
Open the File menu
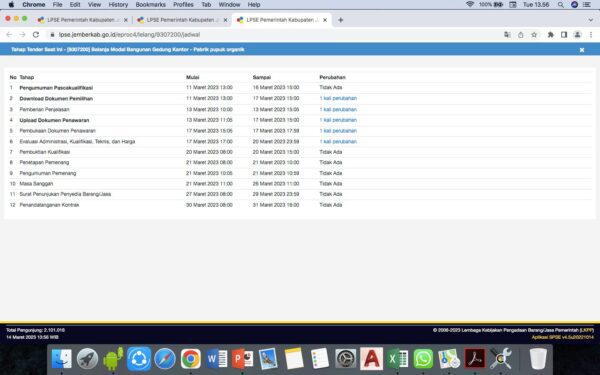[x=57, y=5]
